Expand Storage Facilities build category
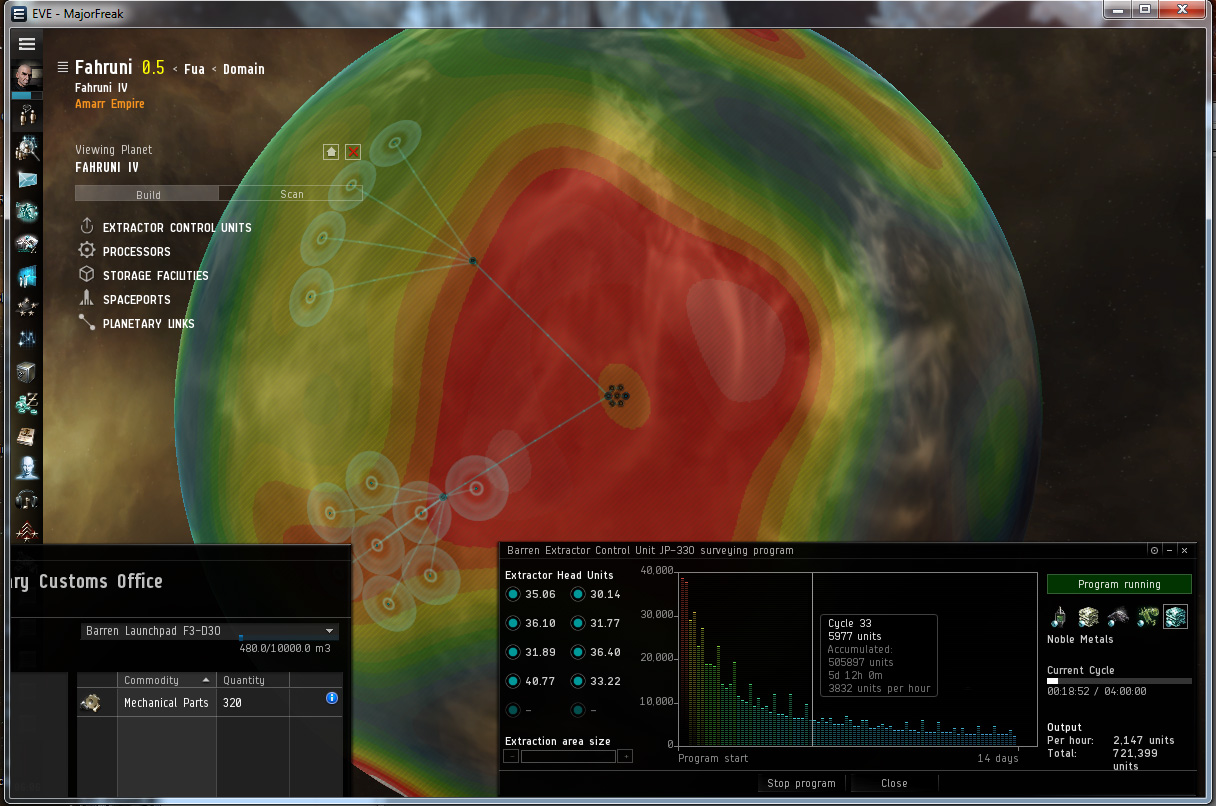 pyautogui.click(x=144, y=275)
